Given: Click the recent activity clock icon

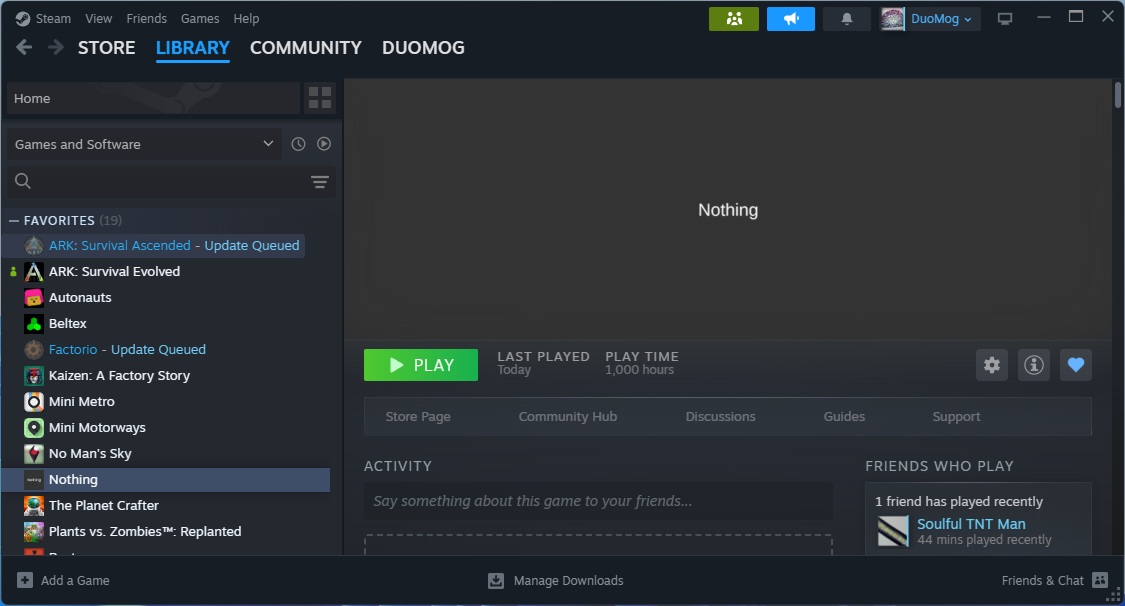Looking at the screenshot, I should tap(298, 144).
